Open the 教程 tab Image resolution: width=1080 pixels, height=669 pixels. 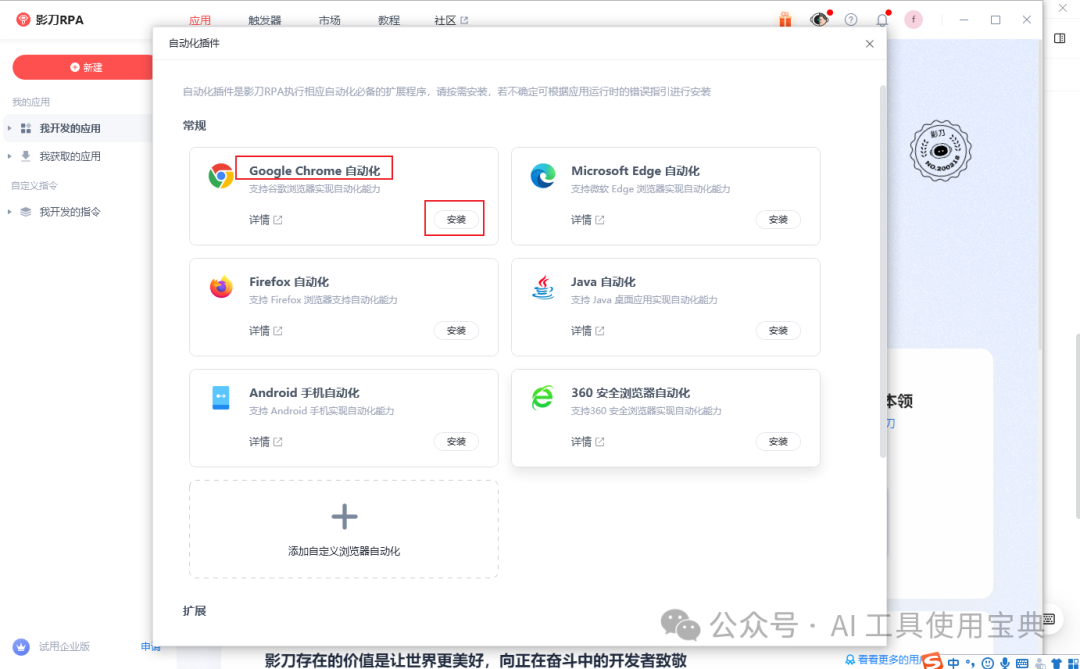388,20
